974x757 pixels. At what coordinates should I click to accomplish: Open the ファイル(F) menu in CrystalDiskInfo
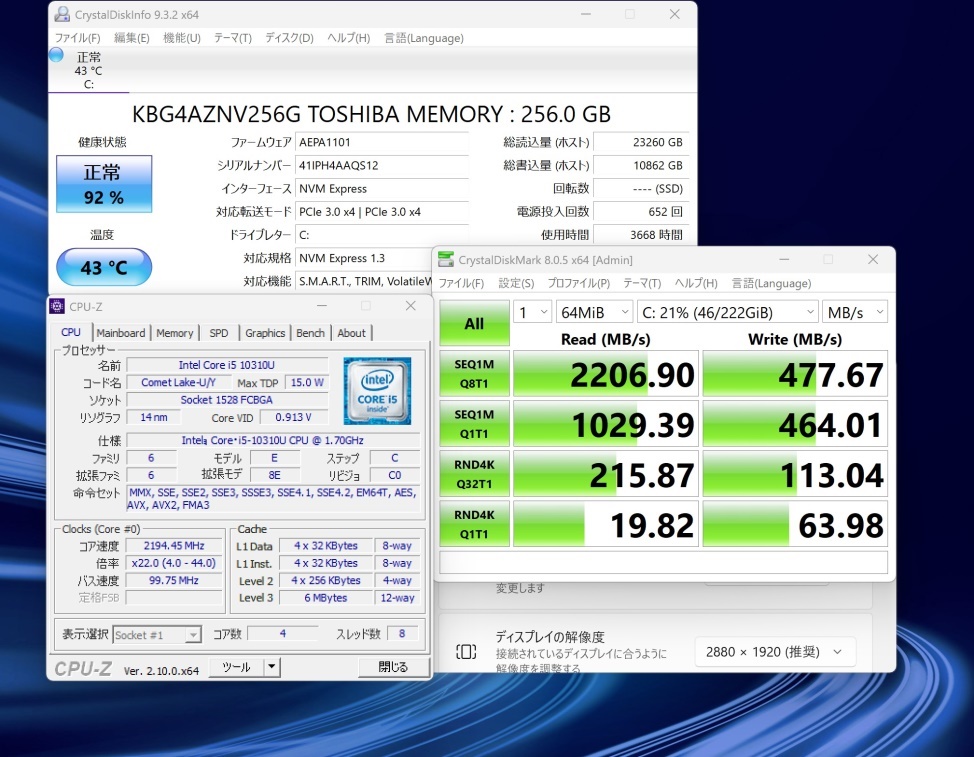78,38
